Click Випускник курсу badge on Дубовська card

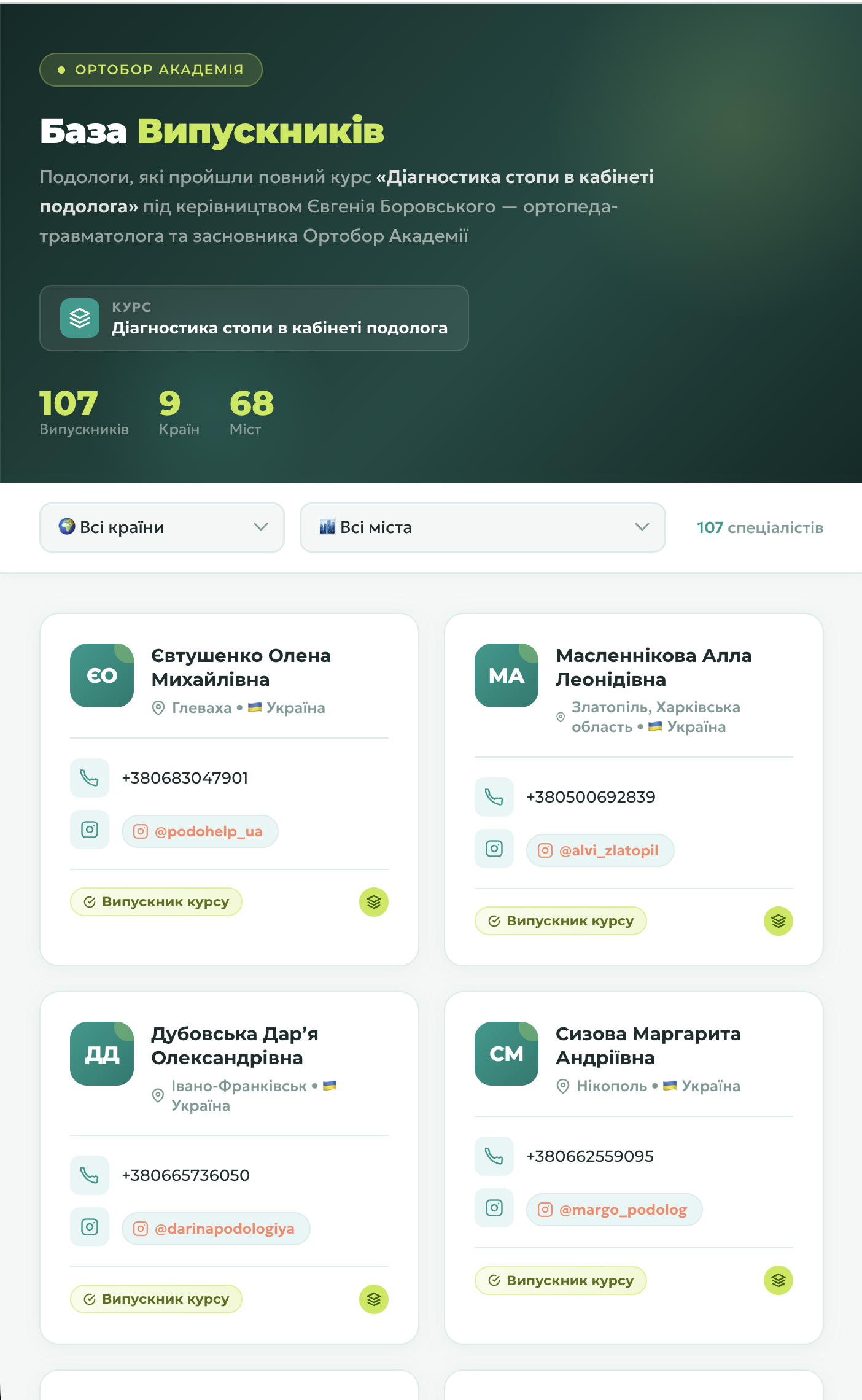[156, 1299]
